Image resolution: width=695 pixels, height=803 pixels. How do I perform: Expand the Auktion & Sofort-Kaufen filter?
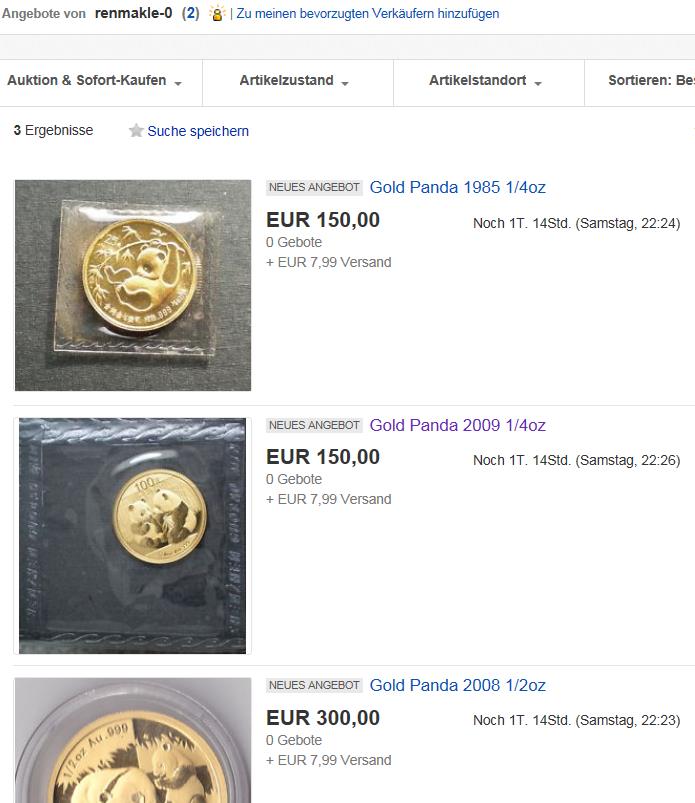click(94, 81)
